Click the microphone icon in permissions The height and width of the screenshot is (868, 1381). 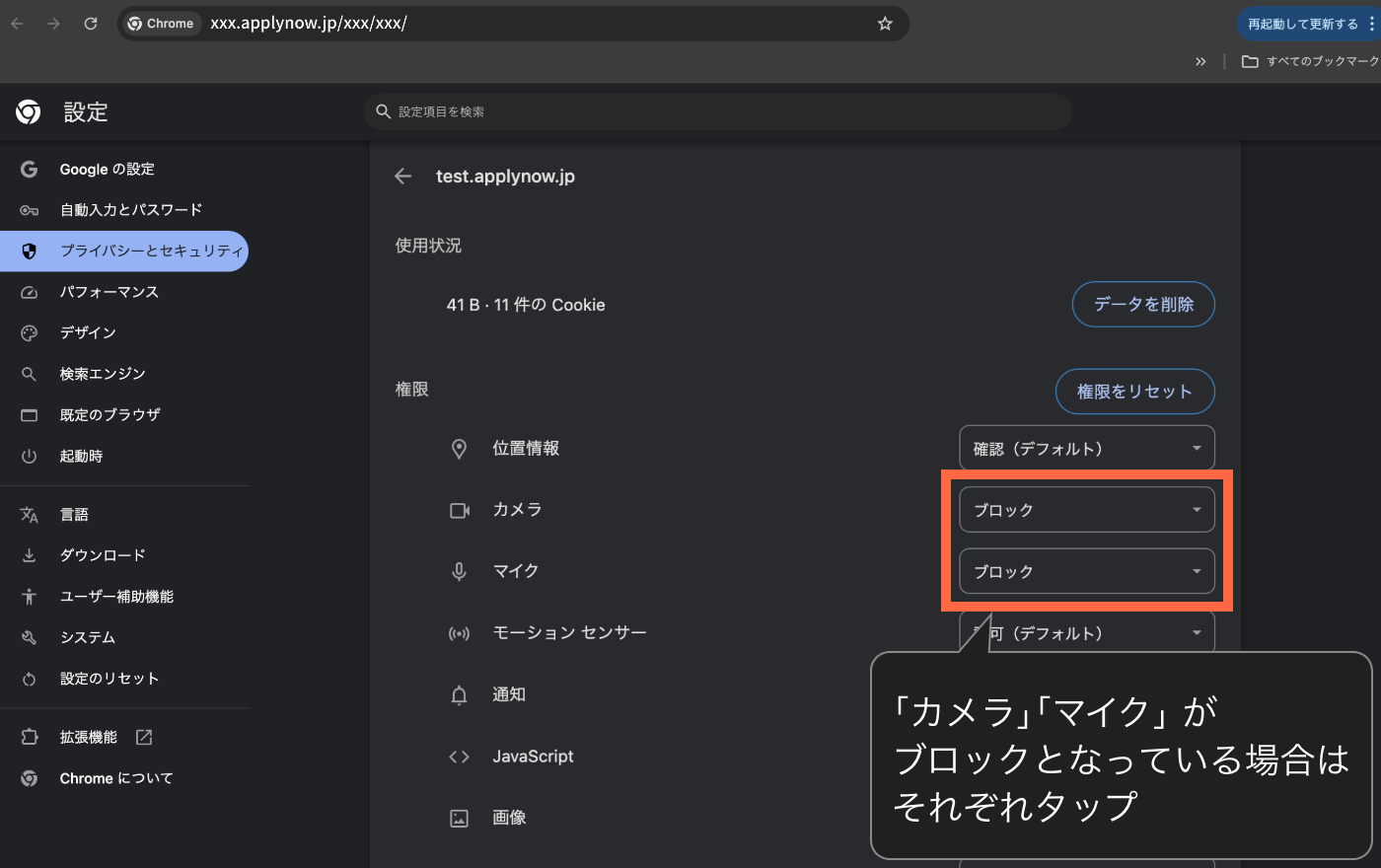coord(459,571)
